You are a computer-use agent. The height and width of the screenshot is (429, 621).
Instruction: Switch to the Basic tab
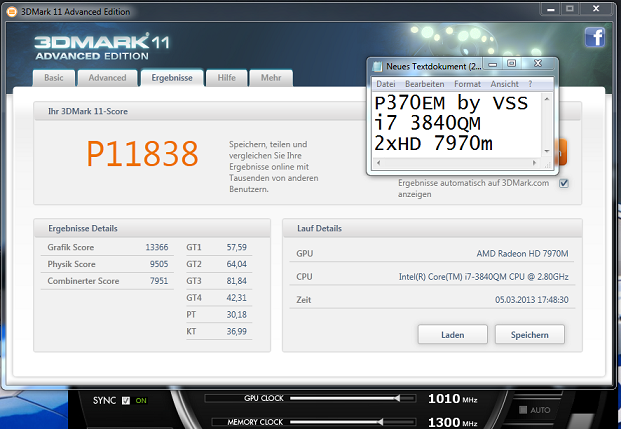click(53, 78)
